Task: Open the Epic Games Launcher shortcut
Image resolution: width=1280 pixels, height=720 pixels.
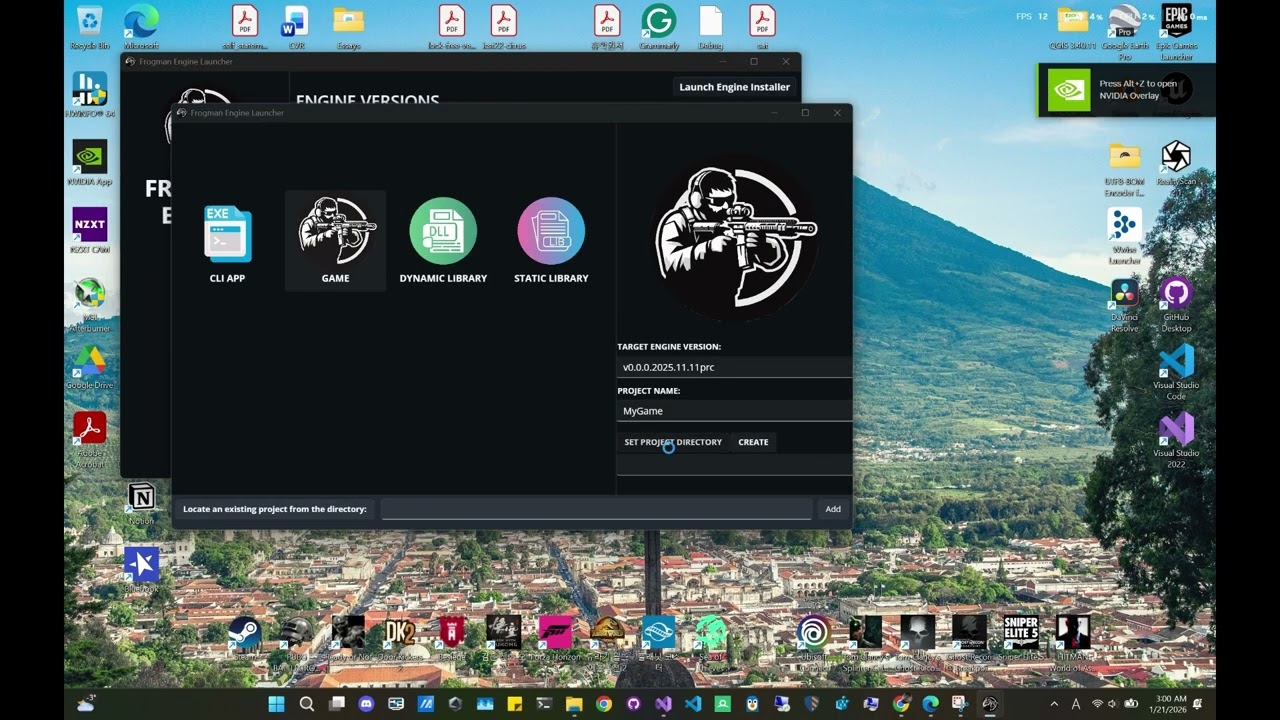Action: (1176, 30)
